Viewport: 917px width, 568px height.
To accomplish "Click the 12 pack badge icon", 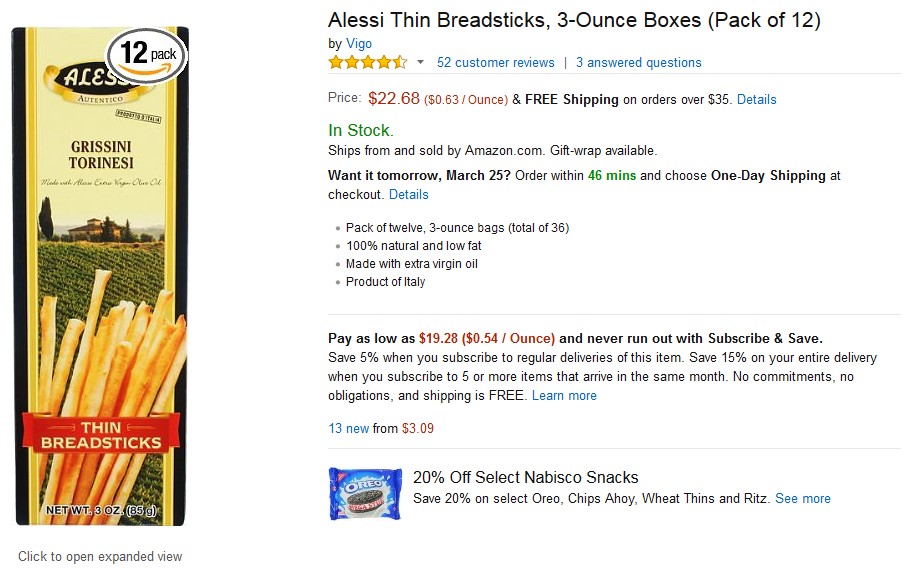I will (x=148, y=53).
